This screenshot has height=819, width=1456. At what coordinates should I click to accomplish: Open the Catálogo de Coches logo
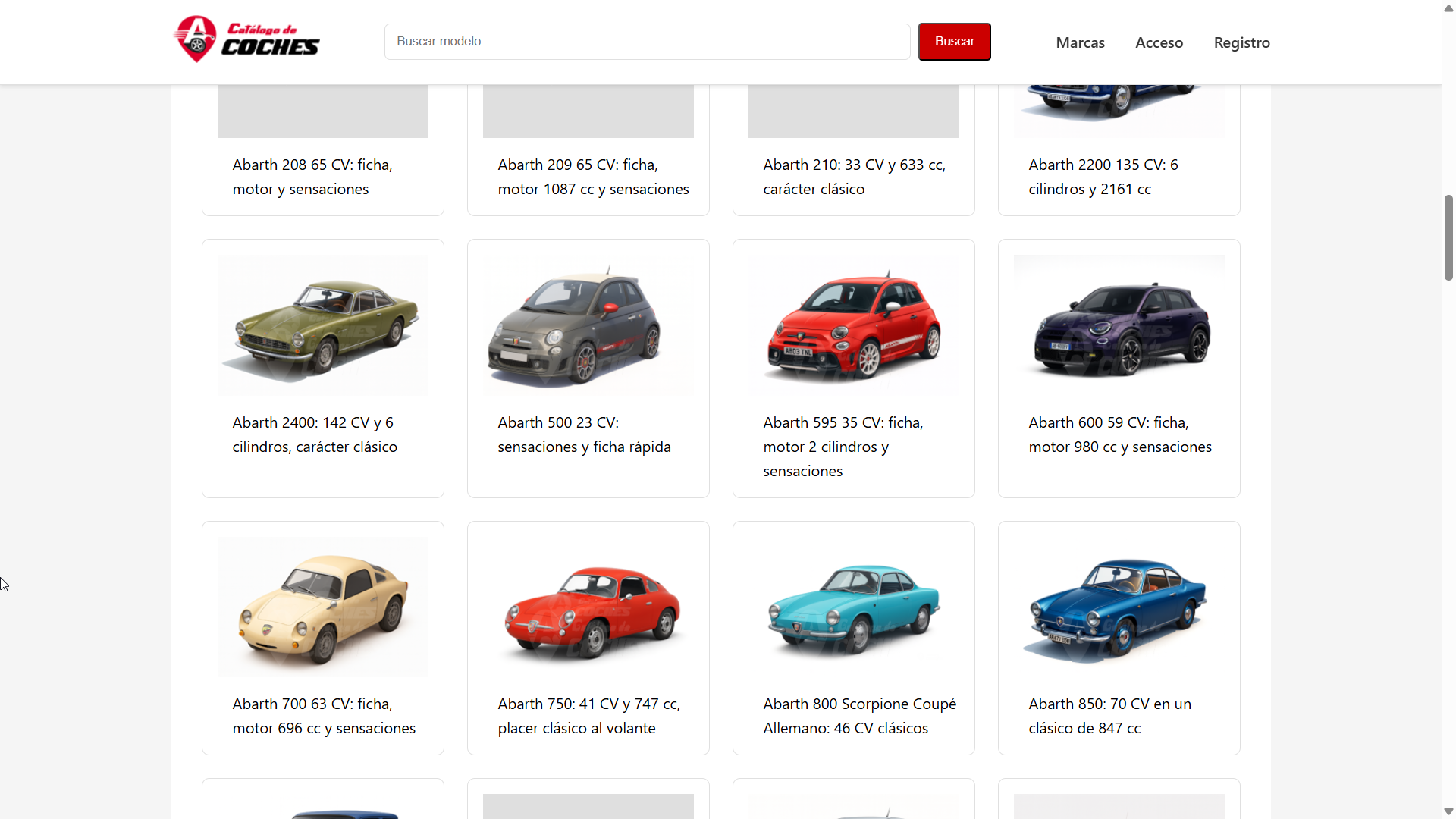click(x=247, y=39)
